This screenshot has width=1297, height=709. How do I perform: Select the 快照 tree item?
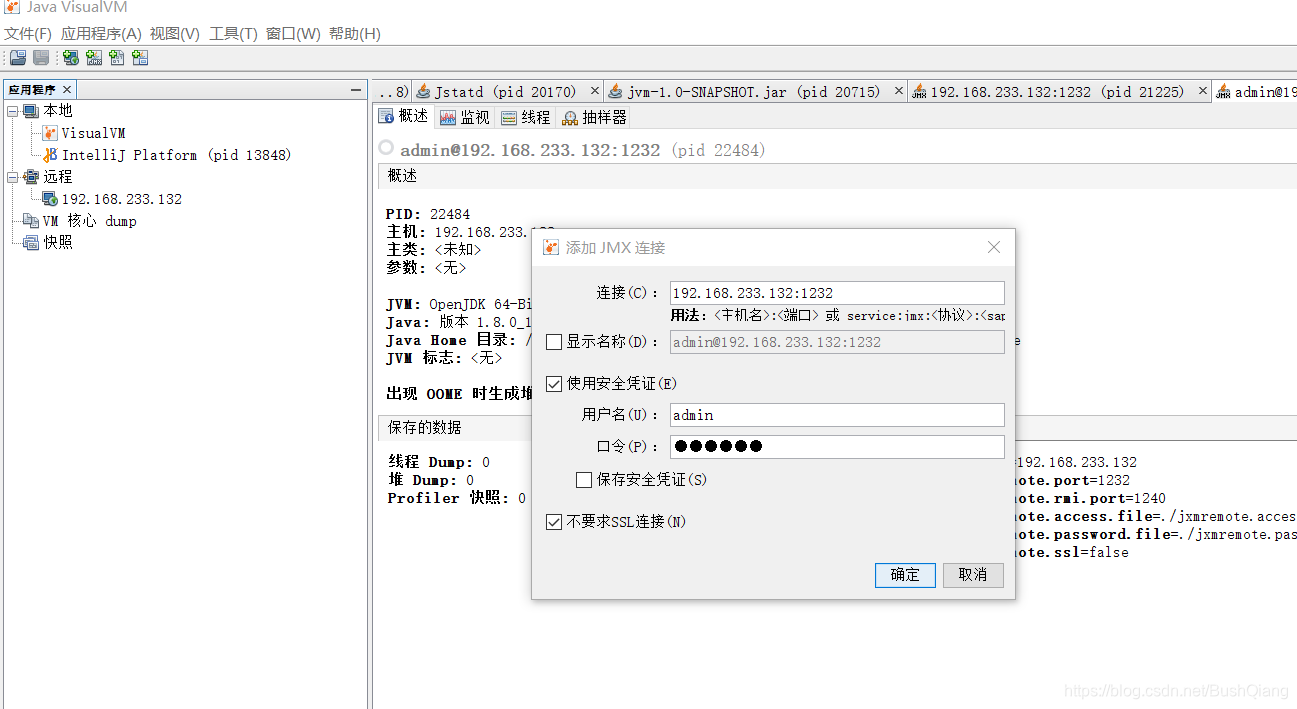click(57, 243)
